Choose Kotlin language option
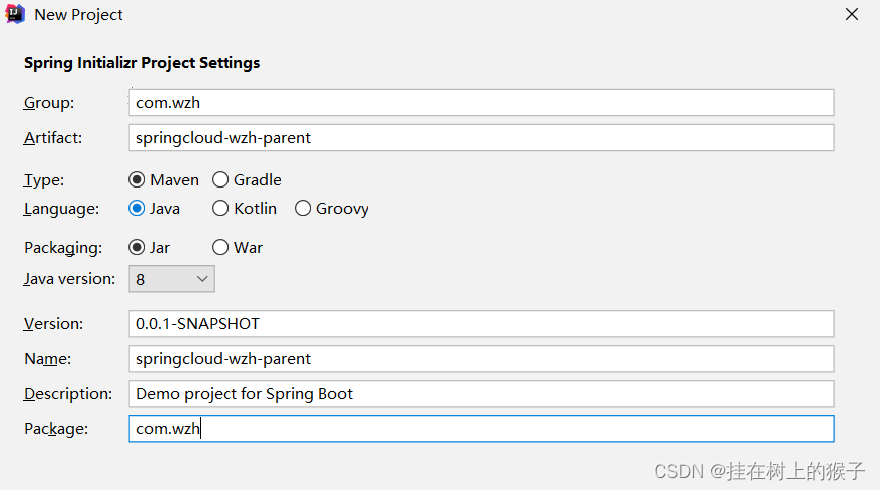 pos(220,209)
